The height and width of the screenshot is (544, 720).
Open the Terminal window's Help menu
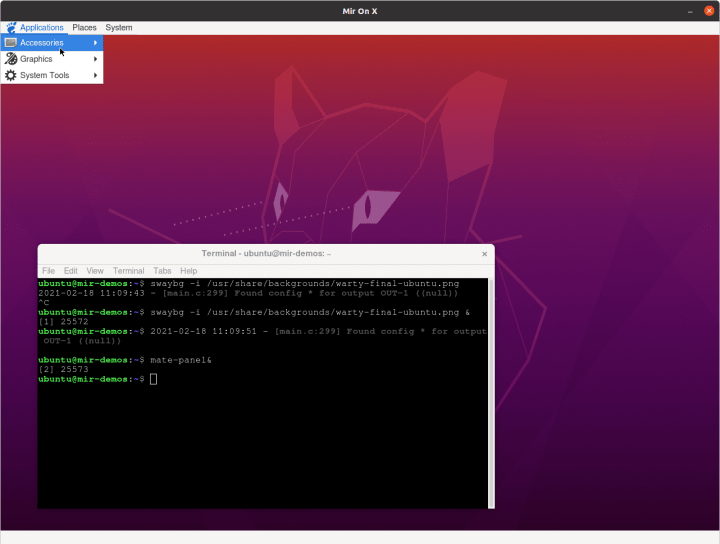(x=188, y=271)
